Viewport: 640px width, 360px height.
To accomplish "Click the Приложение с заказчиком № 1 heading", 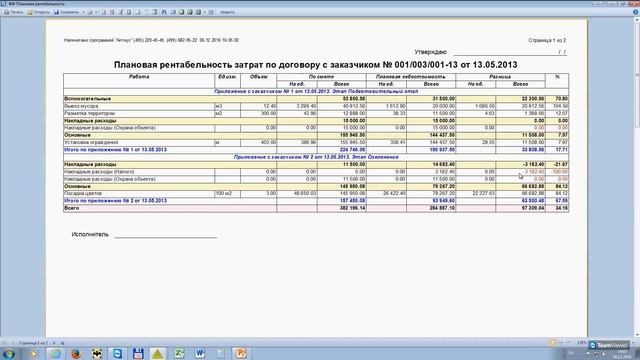I will 316,91.
